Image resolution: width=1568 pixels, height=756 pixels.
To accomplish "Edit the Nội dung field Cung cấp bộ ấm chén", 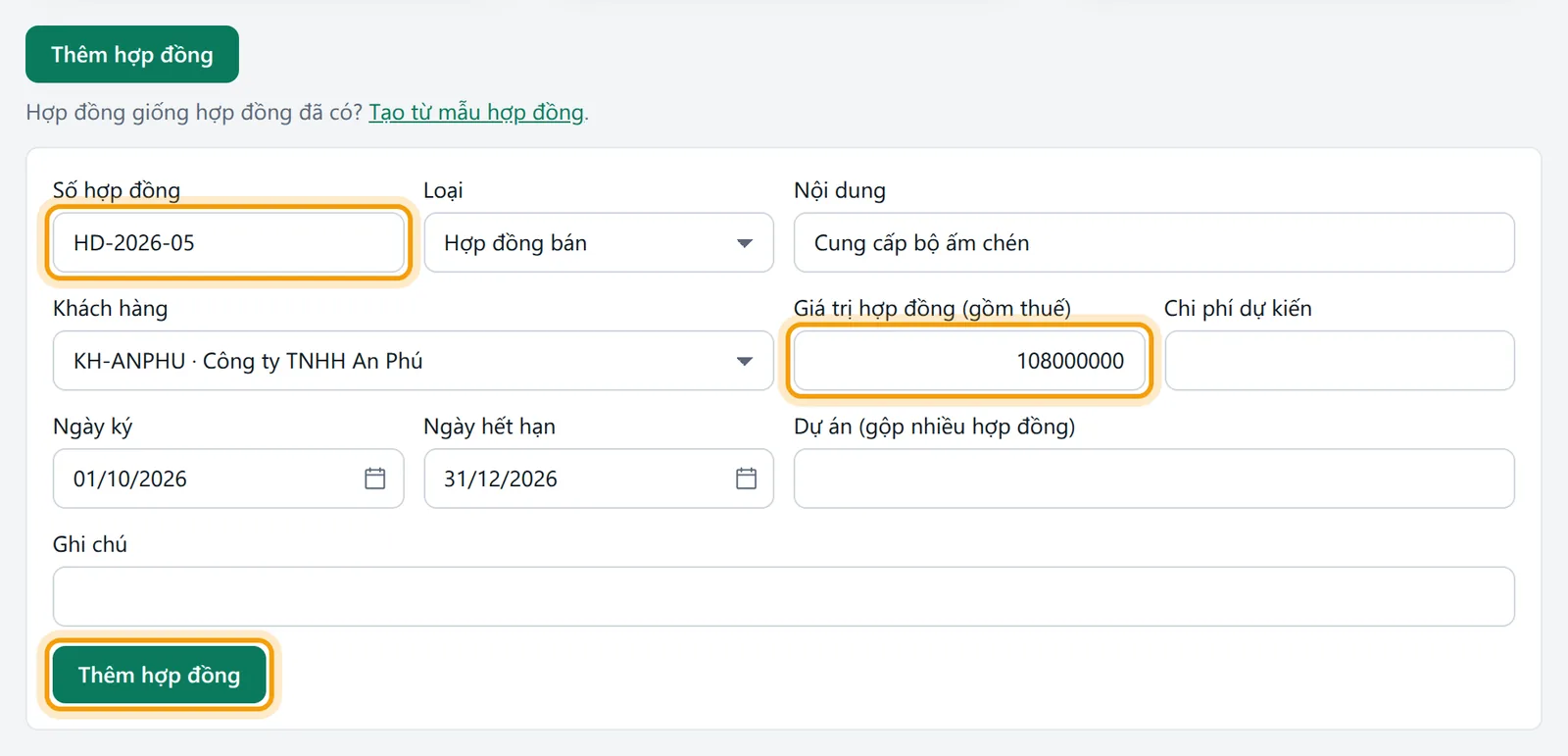I will 1154,243.
